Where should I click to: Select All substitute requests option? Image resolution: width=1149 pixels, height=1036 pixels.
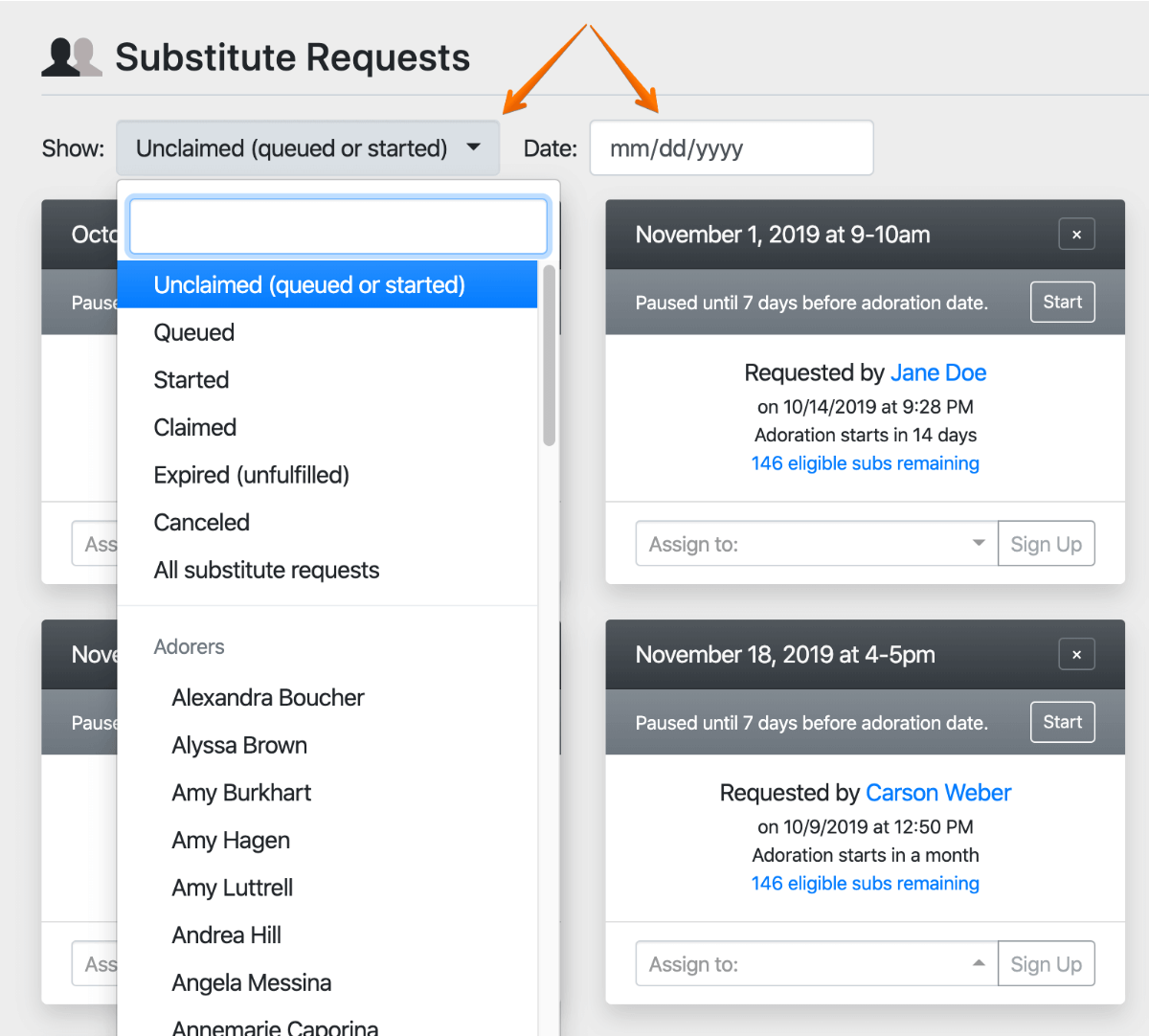tap(266, 571)
